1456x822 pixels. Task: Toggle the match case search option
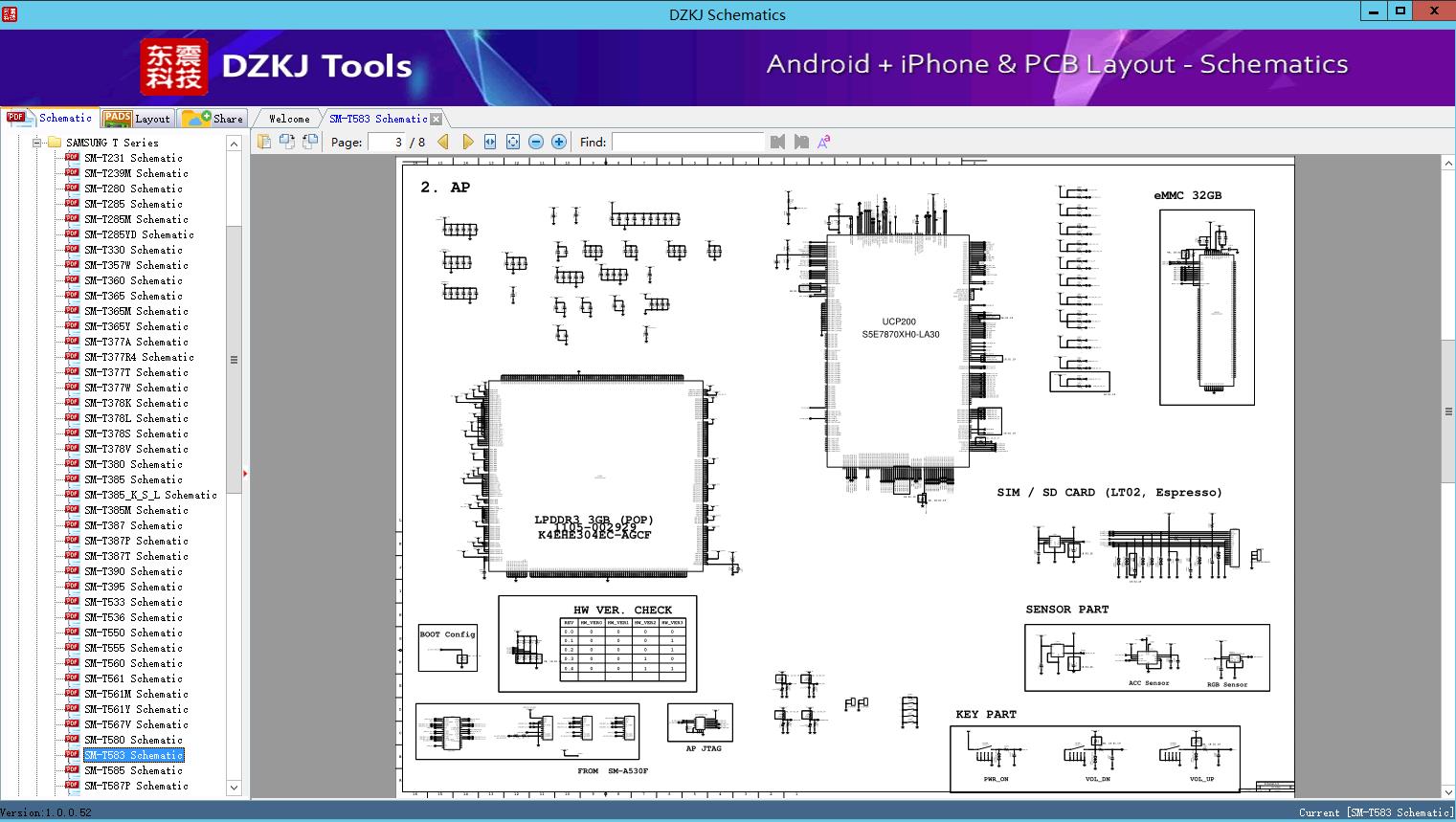824,142
